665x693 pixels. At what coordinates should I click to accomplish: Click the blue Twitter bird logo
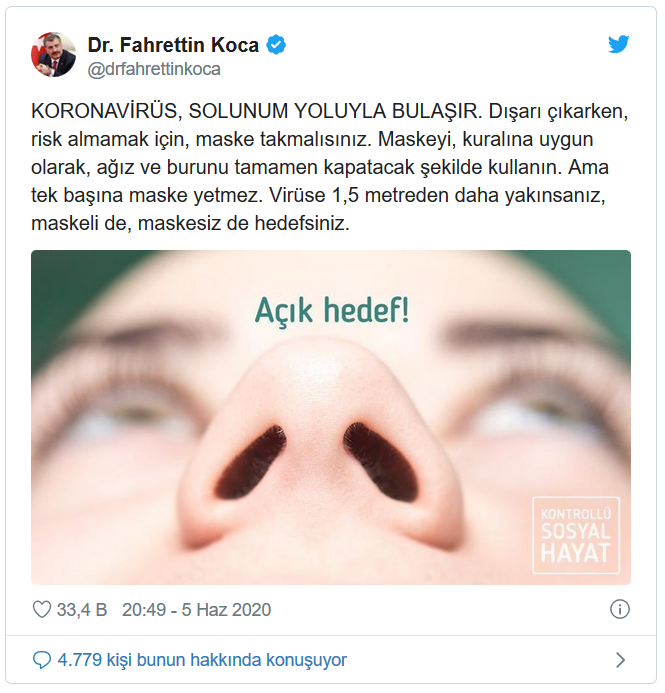[618, 44]
